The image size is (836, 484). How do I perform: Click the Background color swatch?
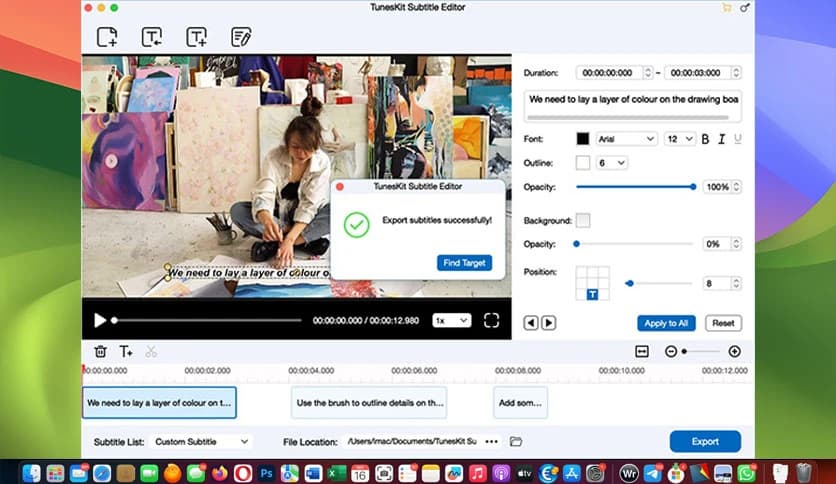583,221
